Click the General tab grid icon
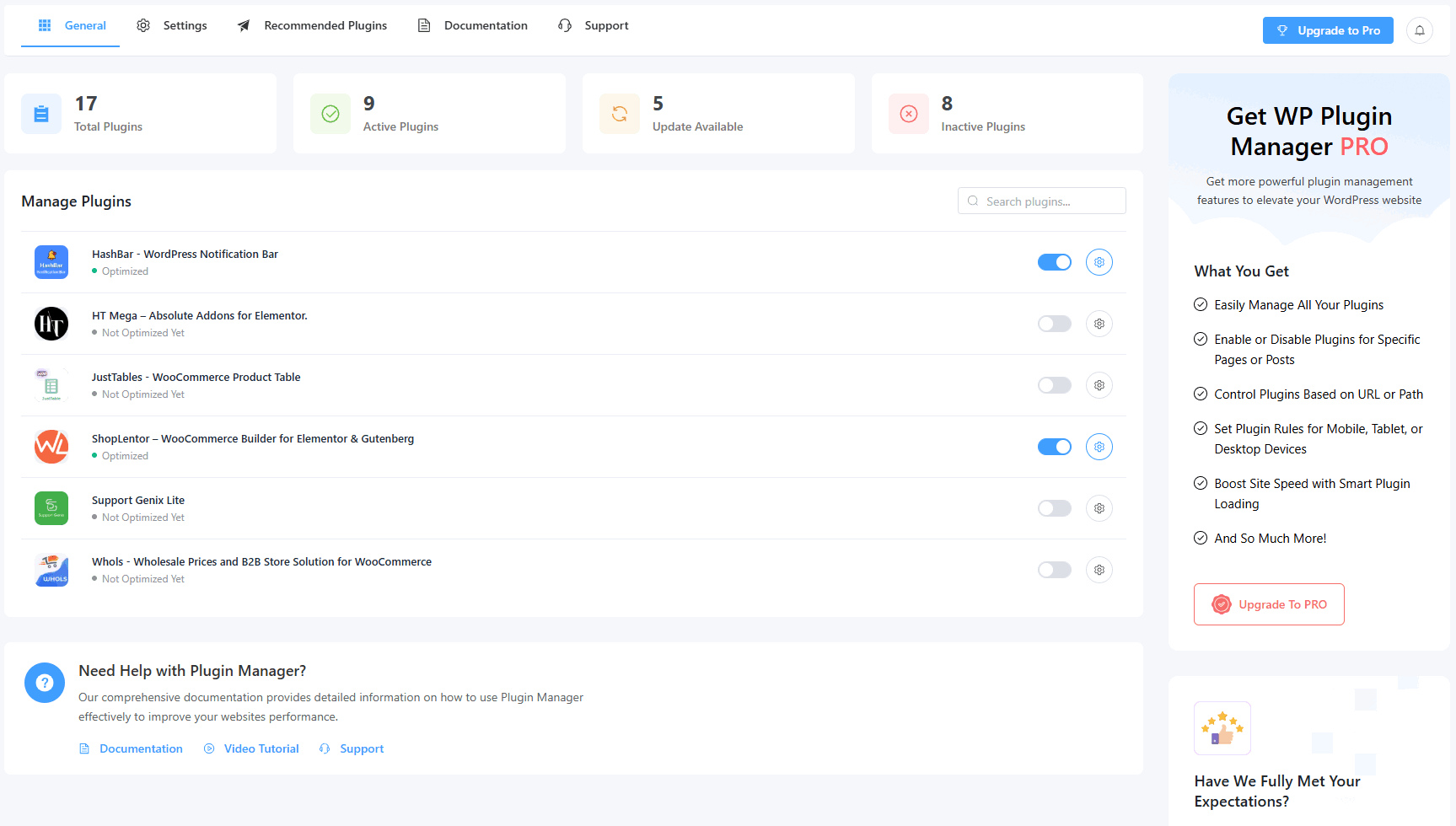Screen dimensions: 1456x826 45,25
